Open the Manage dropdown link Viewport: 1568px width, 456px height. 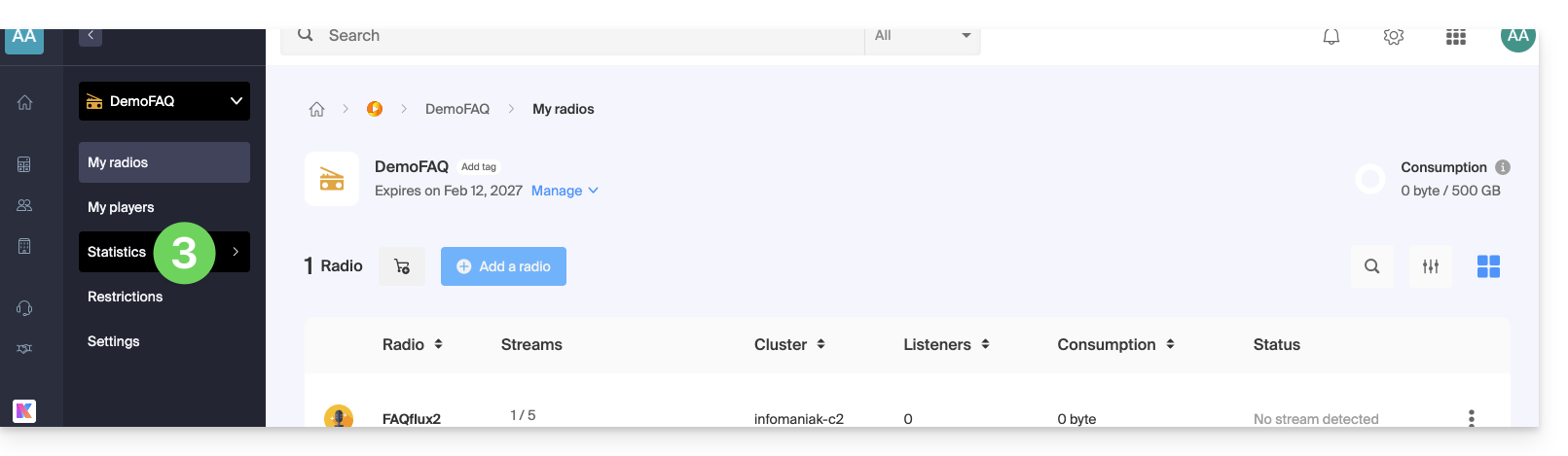tap(565, 192)
